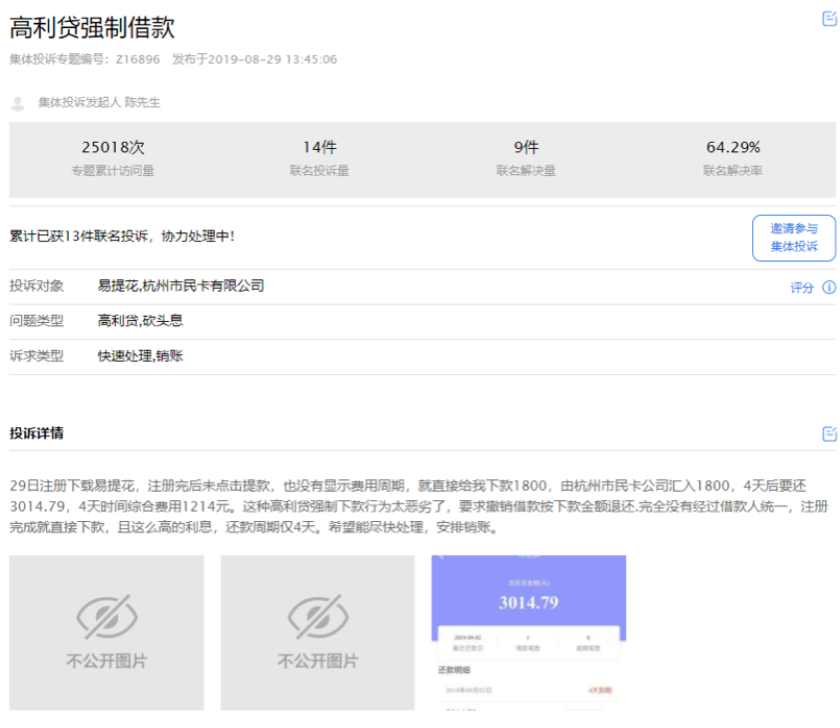Click the first 不公开图片 label
Viewport: 840px width, 728px height.
click(x=107, y=661)
